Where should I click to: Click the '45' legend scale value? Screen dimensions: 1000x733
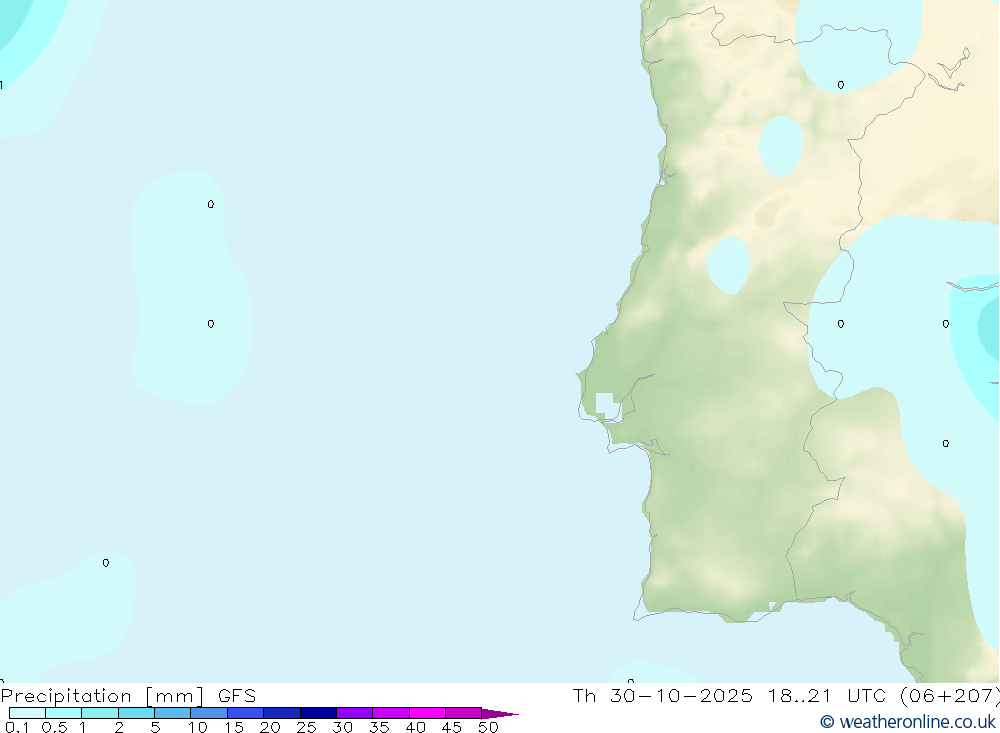pos(452,727)
